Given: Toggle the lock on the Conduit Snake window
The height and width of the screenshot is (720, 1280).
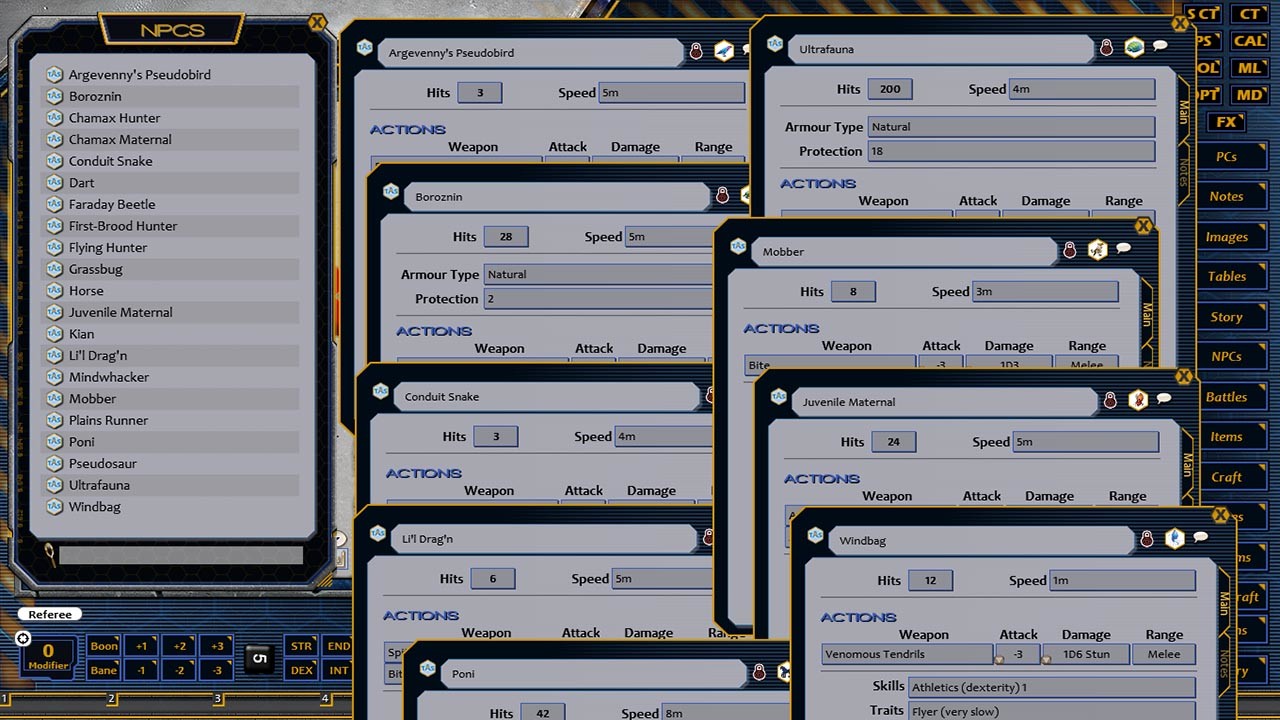Looking at the screenshot, I should click(x=712, y=396).
